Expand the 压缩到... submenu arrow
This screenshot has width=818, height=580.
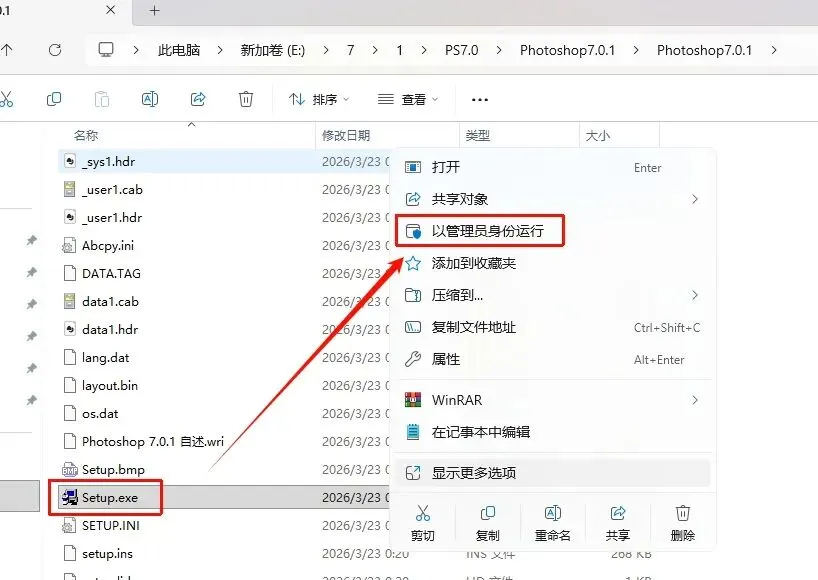pyautogui.click(x=694, y=295)
